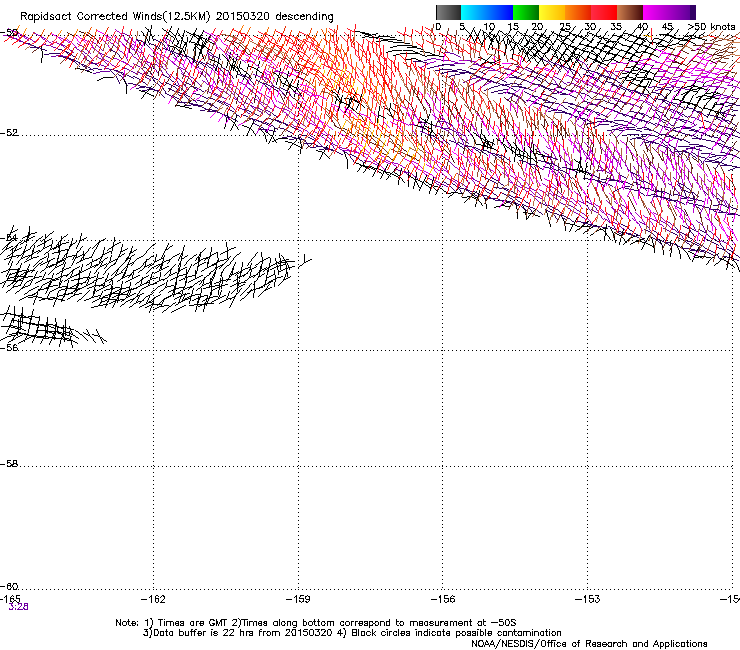Click the '-153' longitude axis label

click(x=588, y=599)
